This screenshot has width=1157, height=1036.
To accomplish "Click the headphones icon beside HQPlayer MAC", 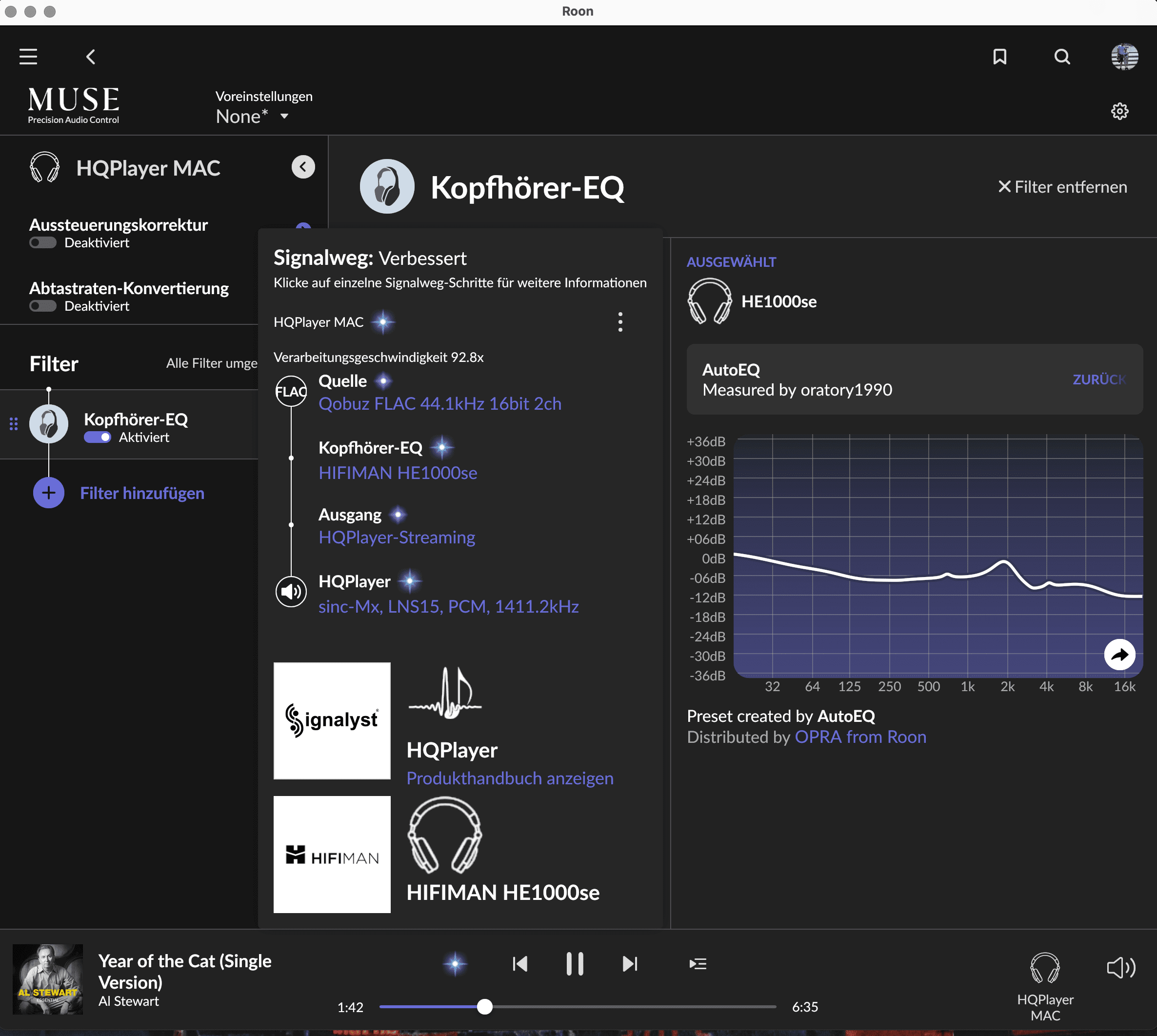I will pyautogui.click(x=44, y=167).
